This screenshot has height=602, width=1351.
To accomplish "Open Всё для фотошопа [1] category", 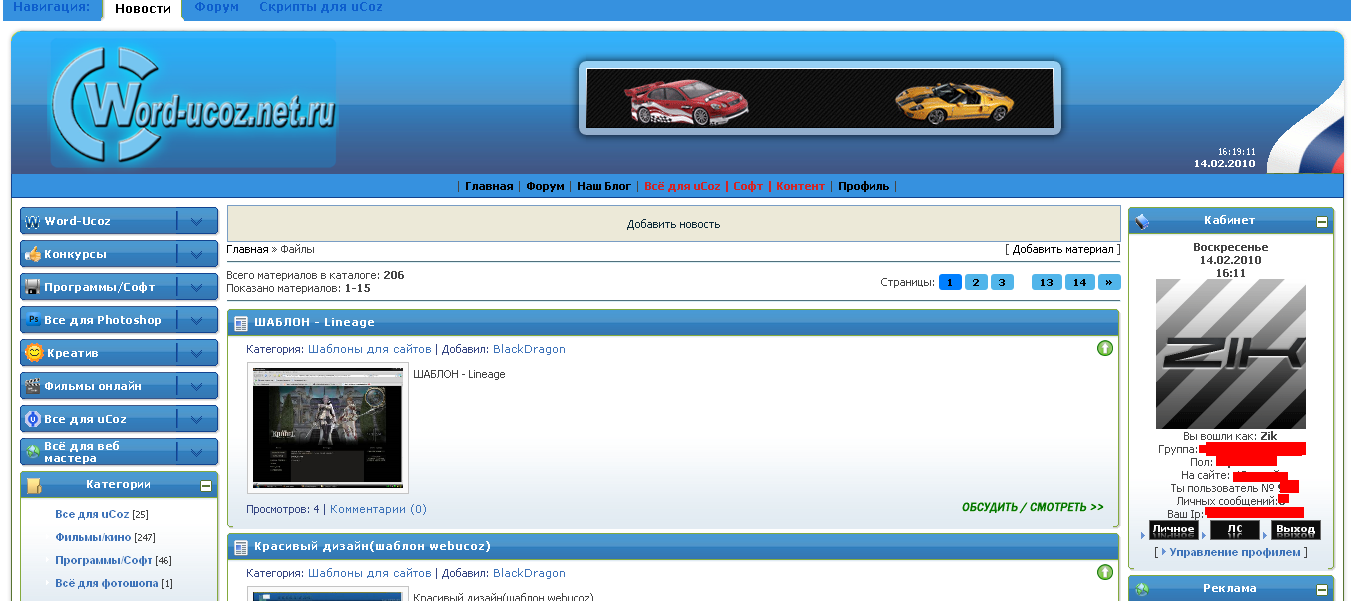I will coord(107,583).
